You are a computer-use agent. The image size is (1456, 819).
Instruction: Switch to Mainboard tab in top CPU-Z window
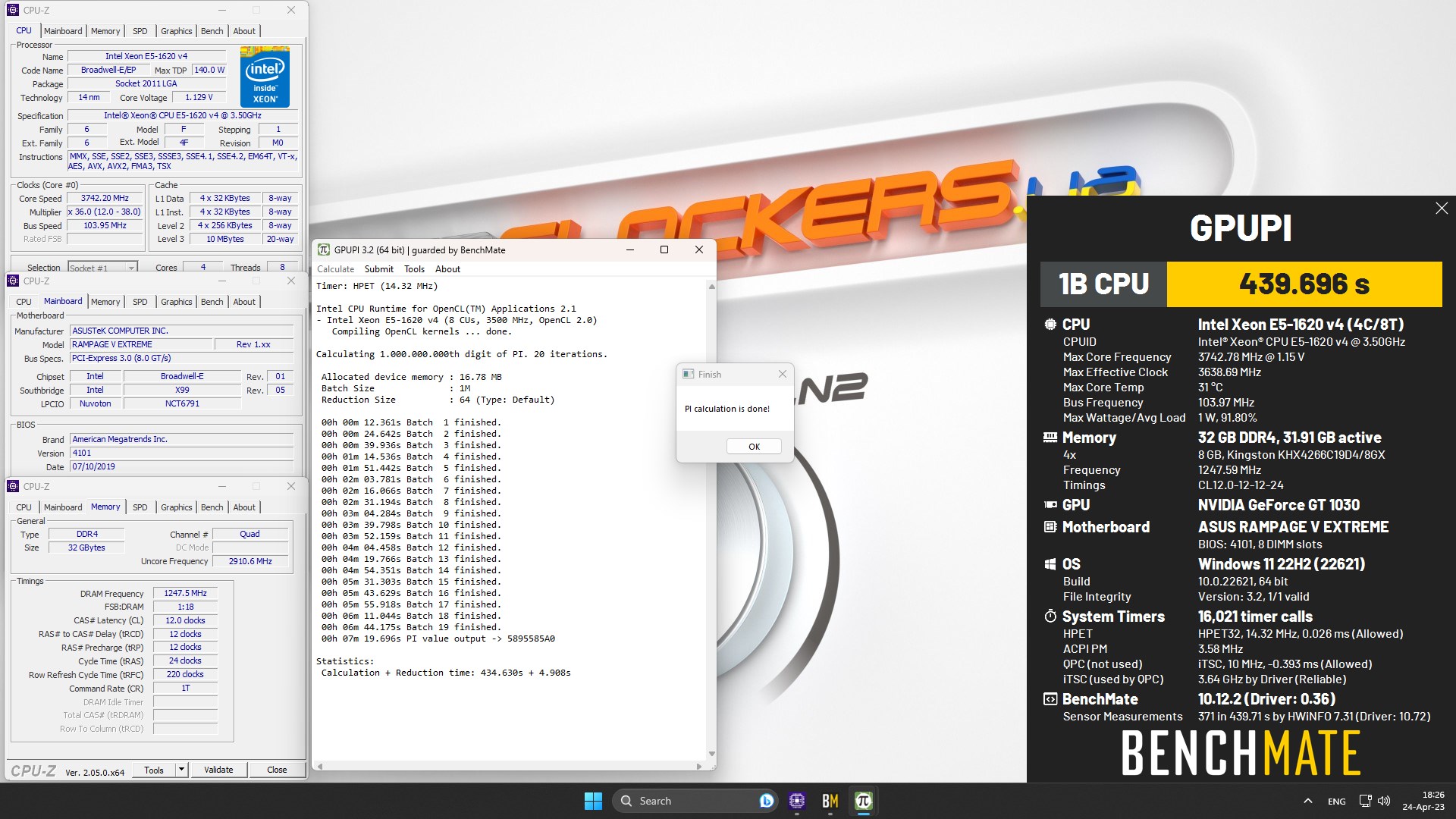tap(63, 31)
